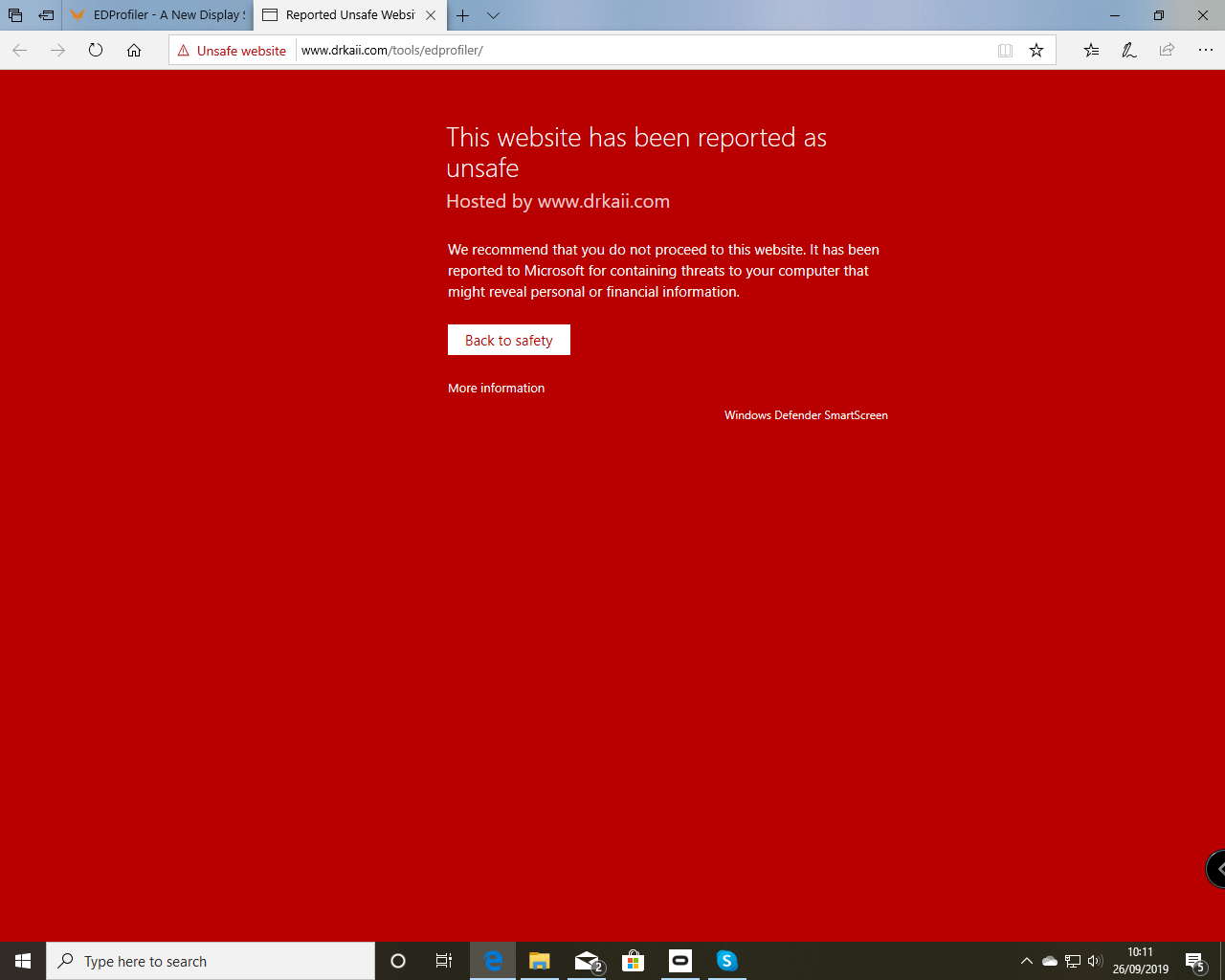Open Task View on the taskbar
Image resolution: width=1225 pixels, height=980 pixels.
click(444, 961)
